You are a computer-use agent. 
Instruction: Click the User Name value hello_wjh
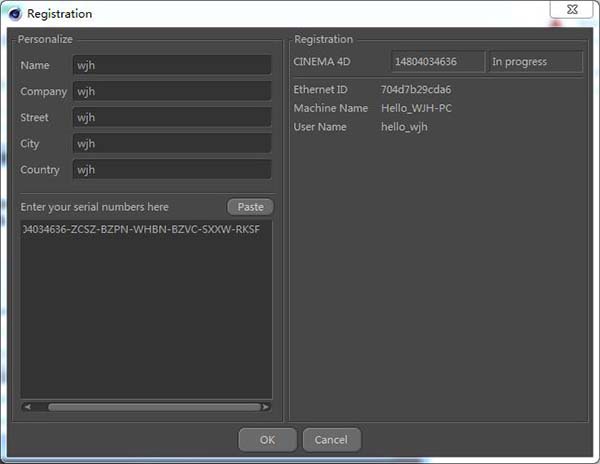click(404, 127)
